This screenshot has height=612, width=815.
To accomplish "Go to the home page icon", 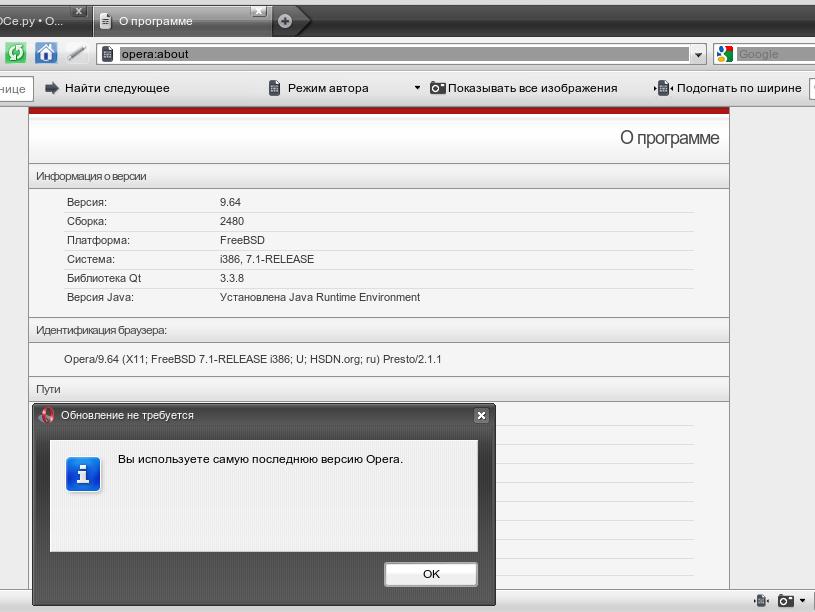I will click(46, 53).
